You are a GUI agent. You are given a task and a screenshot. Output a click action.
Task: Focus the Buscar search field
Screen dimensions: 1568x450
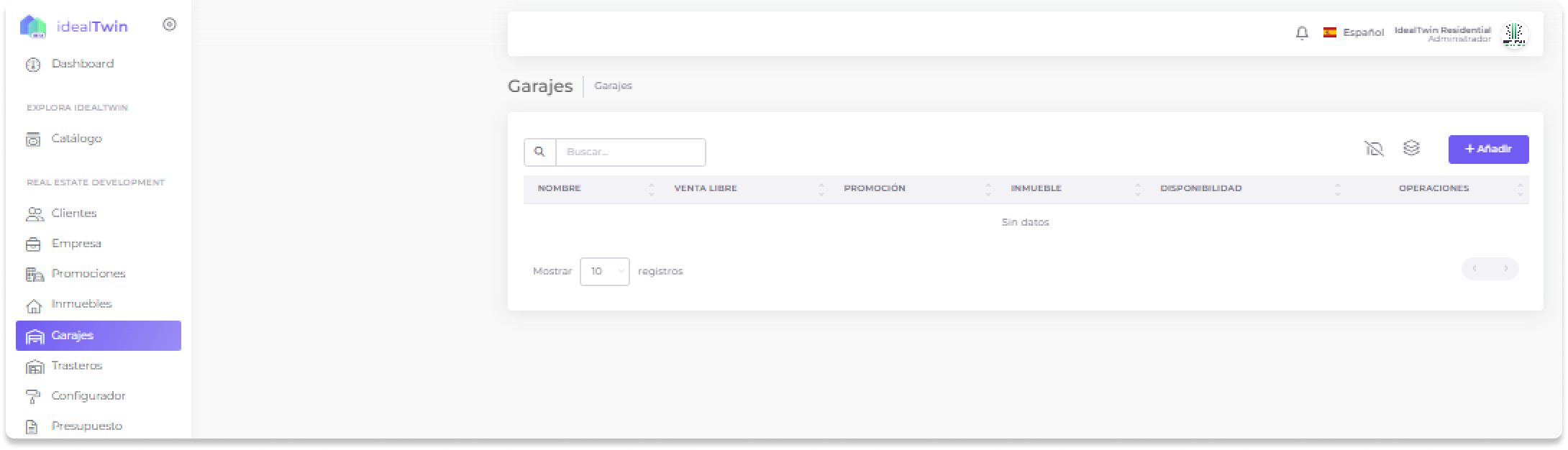click(x=630, y=152)
